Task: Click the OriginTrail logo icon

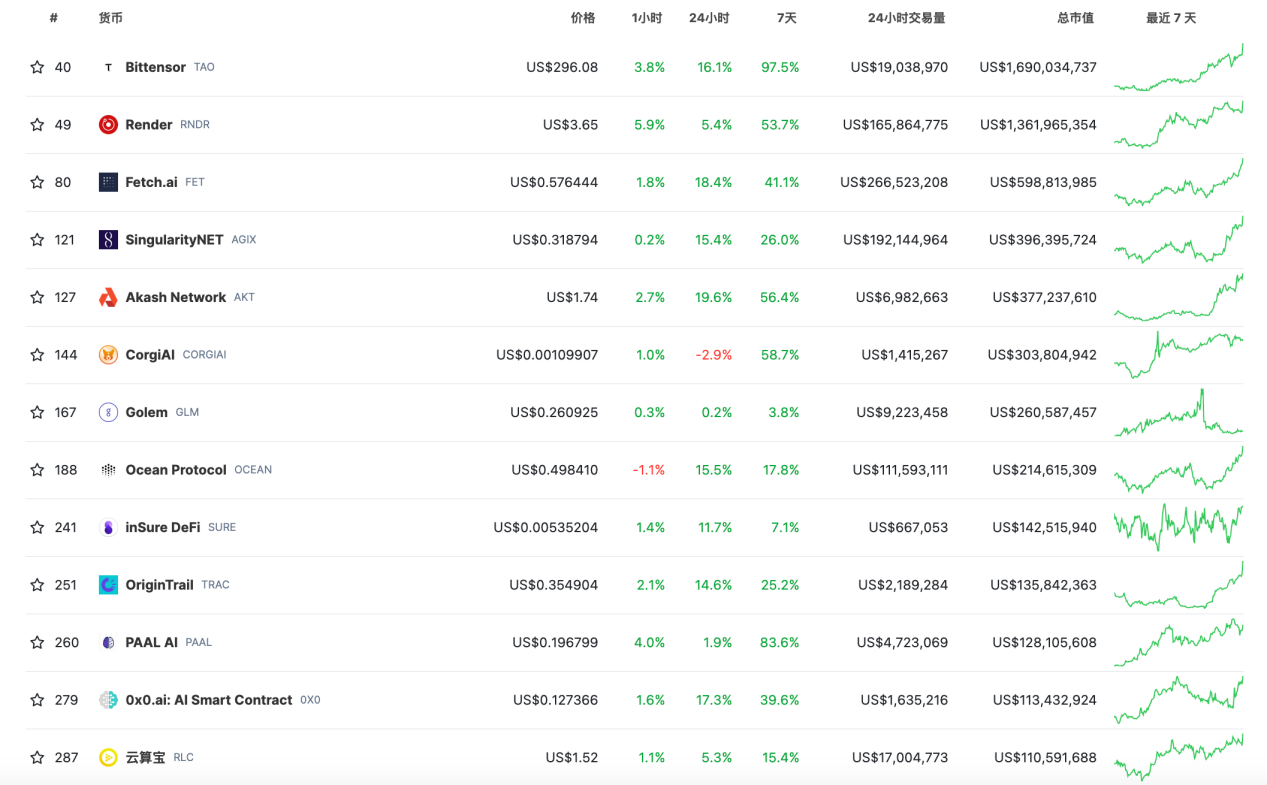Action: (108, 585)
